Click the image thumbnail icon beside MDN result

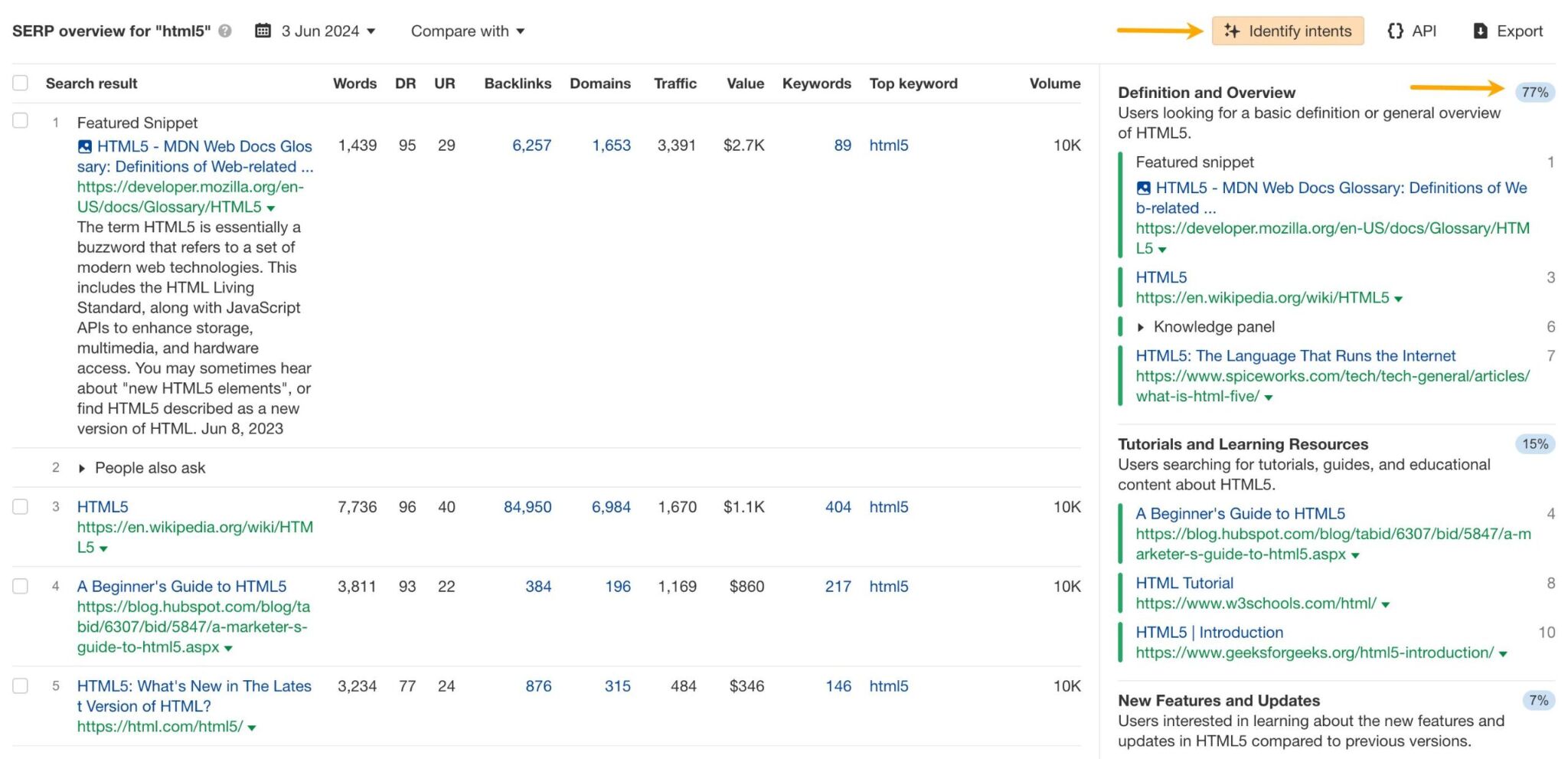tap(86, 146)
